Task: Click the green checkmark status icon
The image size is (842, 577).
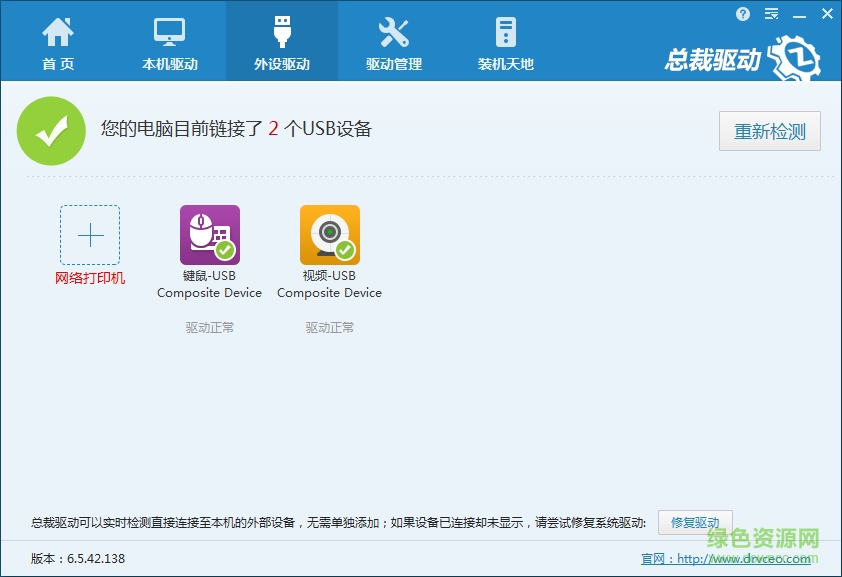Action: (51, 131)
